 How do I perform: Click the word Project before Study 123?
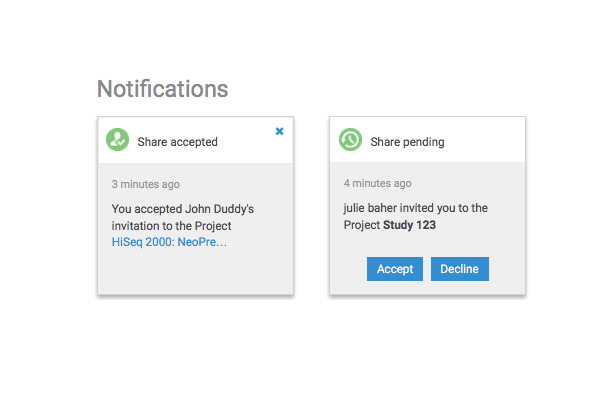(x=362, y=225)
